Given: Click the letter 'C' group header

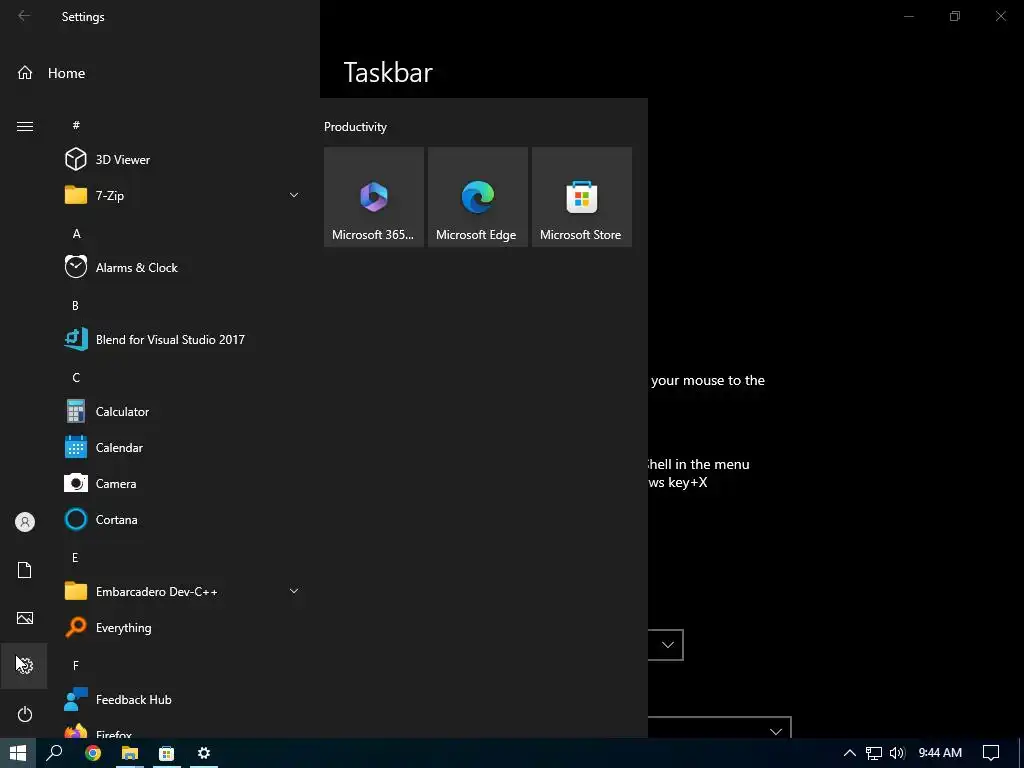Looking at the screenshot, I should point(76,377).
